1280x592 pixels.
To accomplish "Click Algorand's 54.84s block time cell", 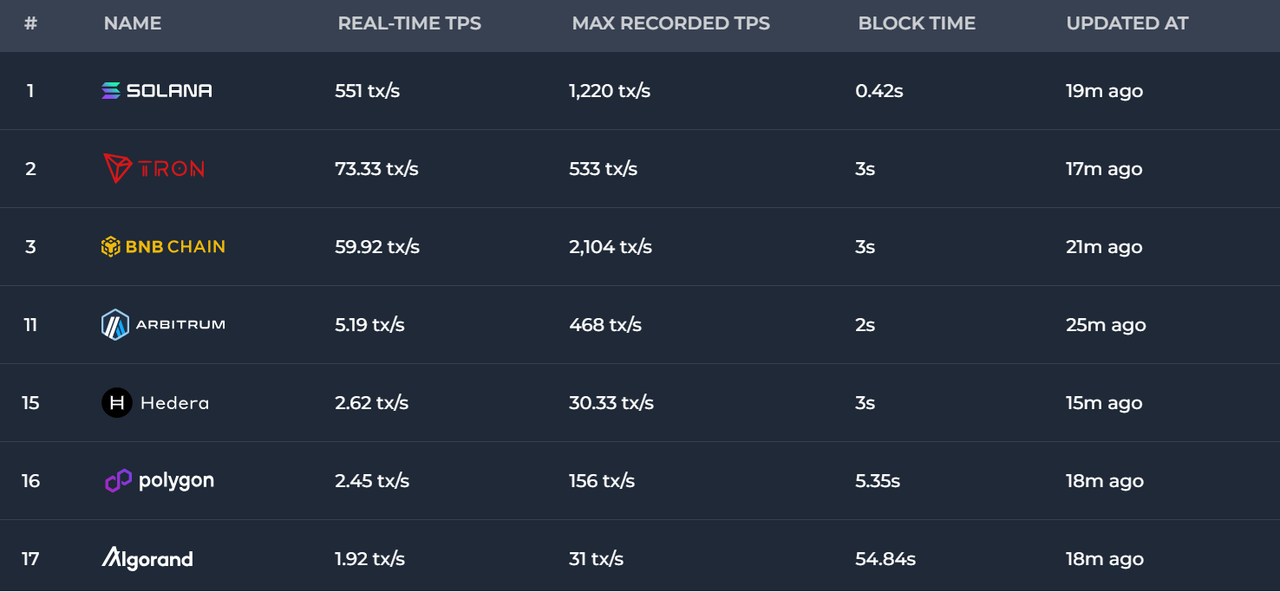I will (885, 559).
